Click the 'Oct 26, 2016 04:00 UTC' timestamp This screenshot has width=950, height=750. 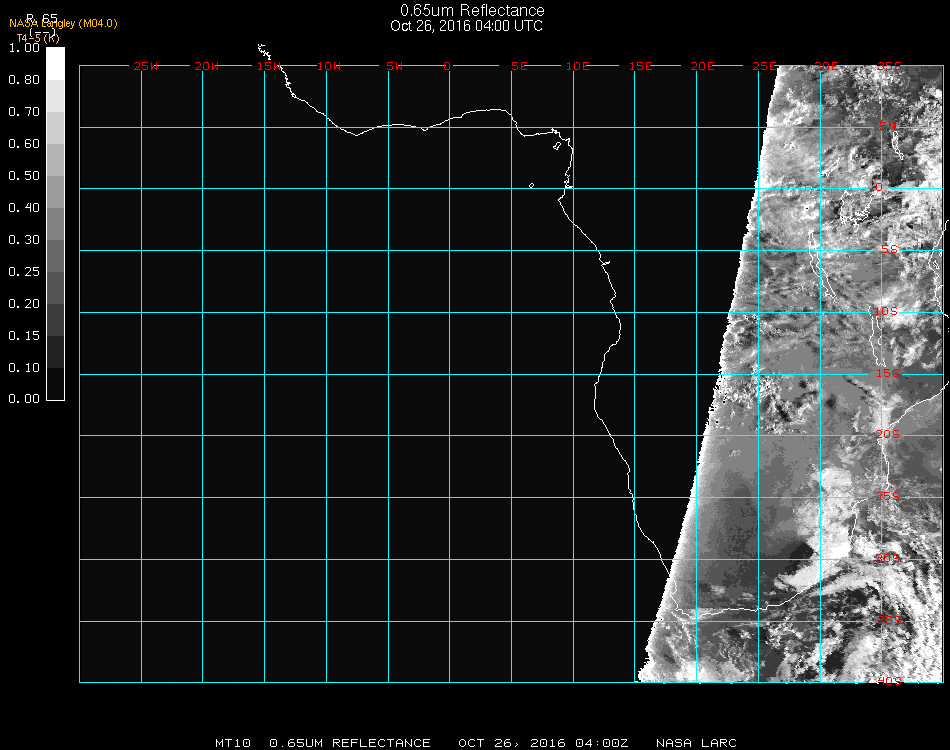tap(467, 26)
